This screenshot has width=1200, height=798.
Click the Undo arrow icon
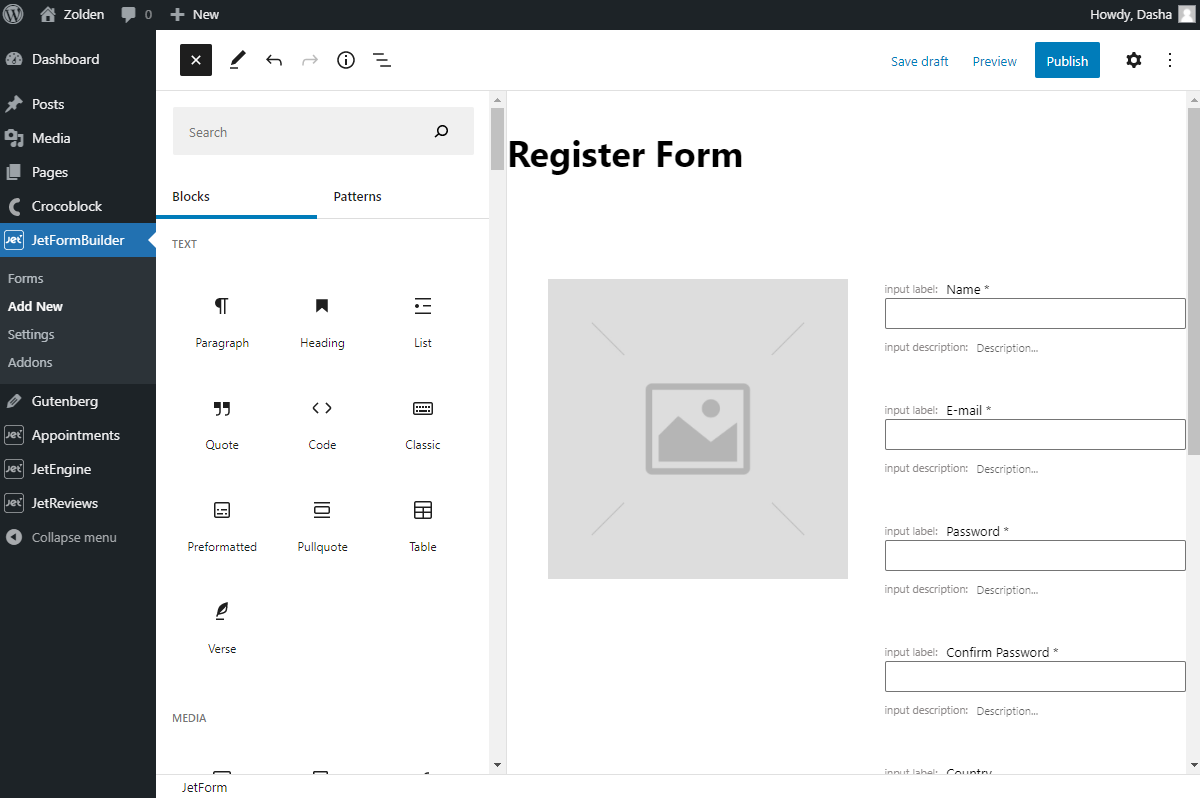tap(273, 60)
